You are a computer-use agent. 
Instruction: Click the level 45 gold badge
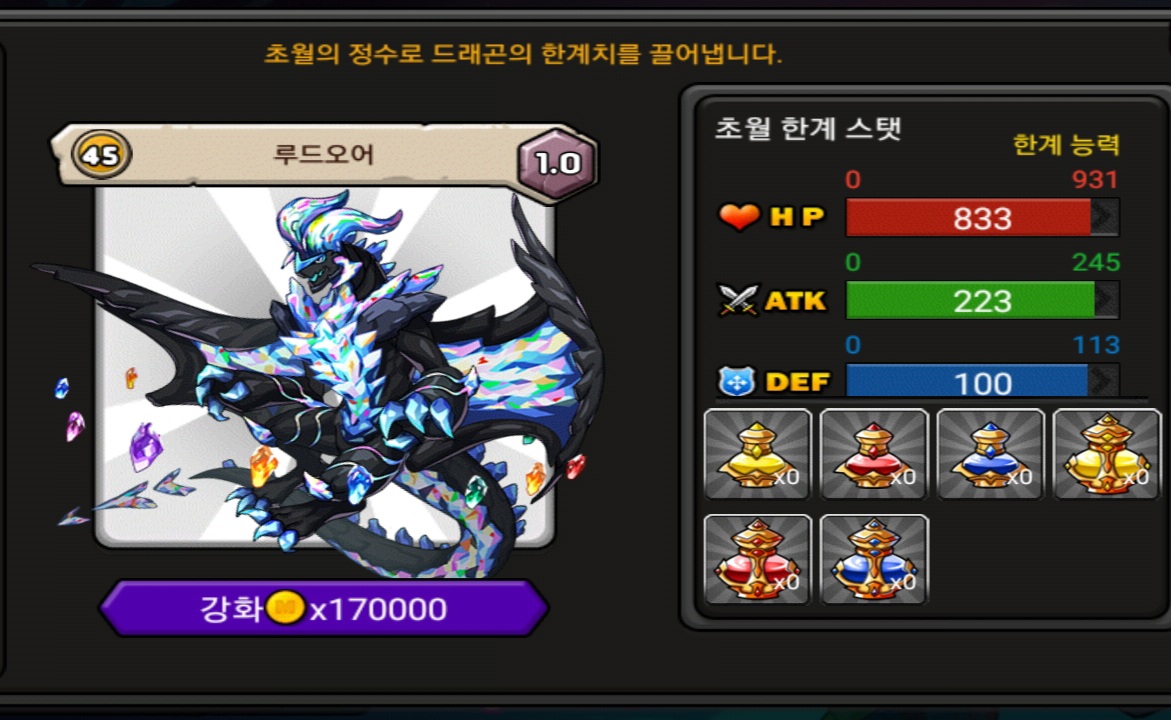[102, 155]
